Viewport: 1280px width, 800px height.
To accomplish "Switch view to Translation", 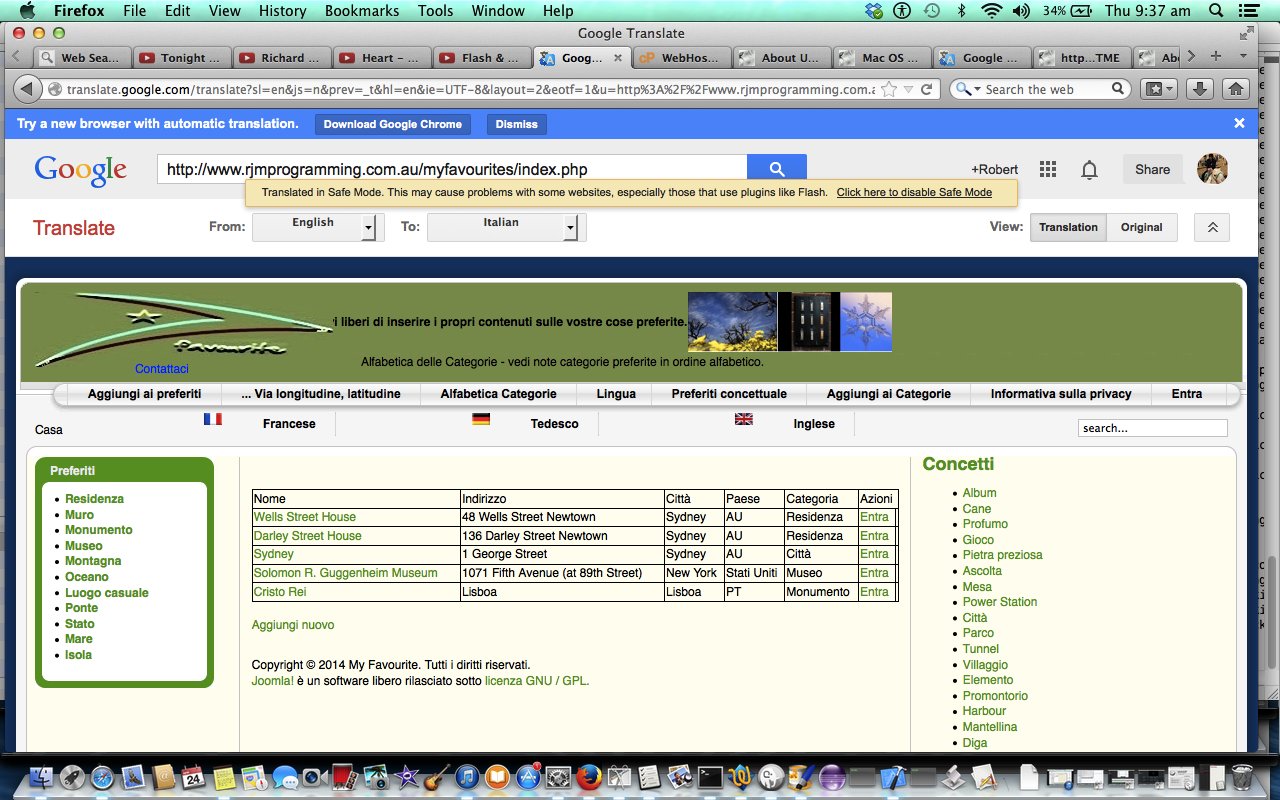I will click(x=1067, y=227).
